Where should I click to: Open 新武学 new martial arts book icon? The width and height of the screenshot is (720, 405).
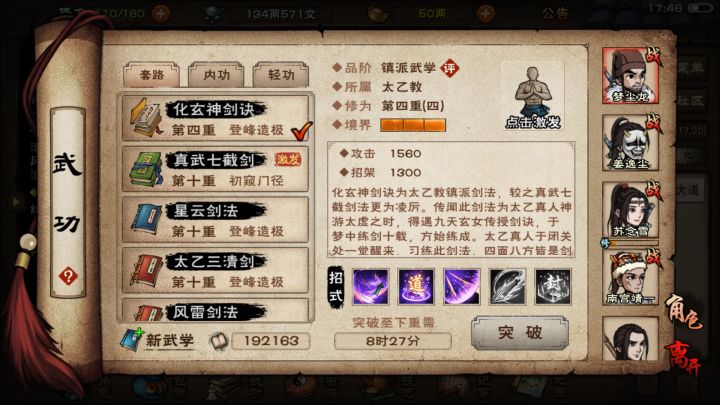[x=131, y=340]
